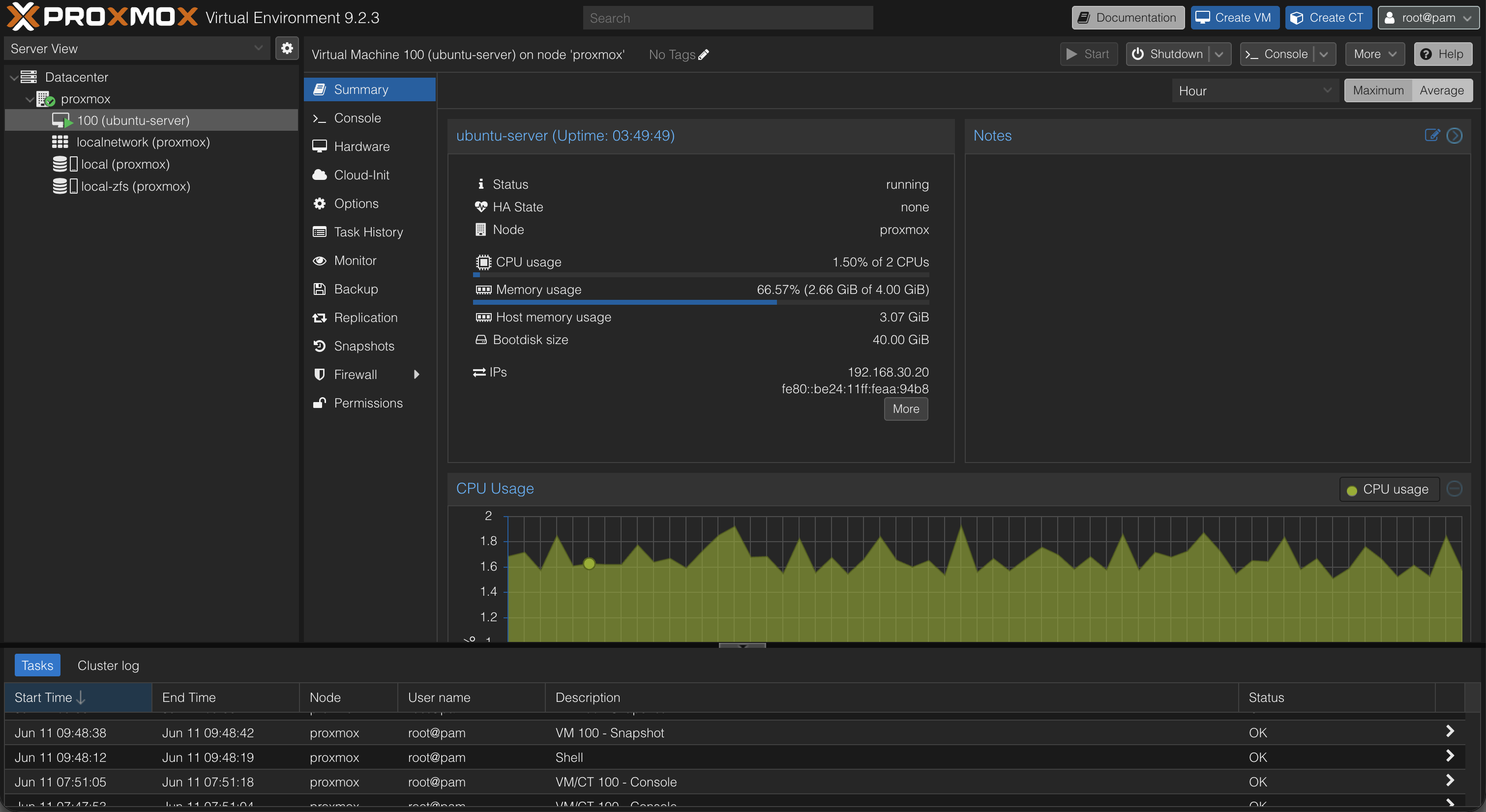Click the Memory usage icon

click(483, 290)
